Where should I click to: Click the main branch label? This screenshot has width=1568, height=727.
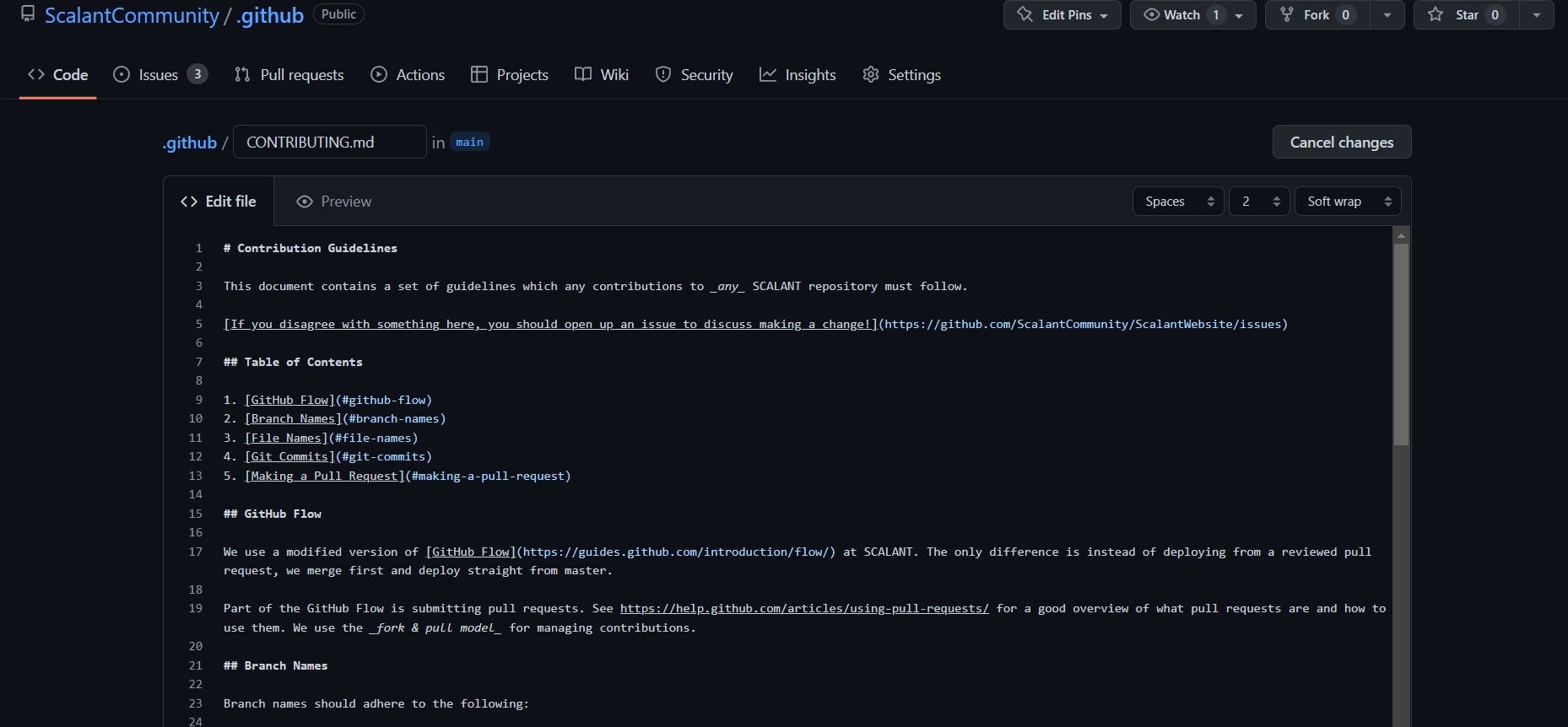(469, 142)
